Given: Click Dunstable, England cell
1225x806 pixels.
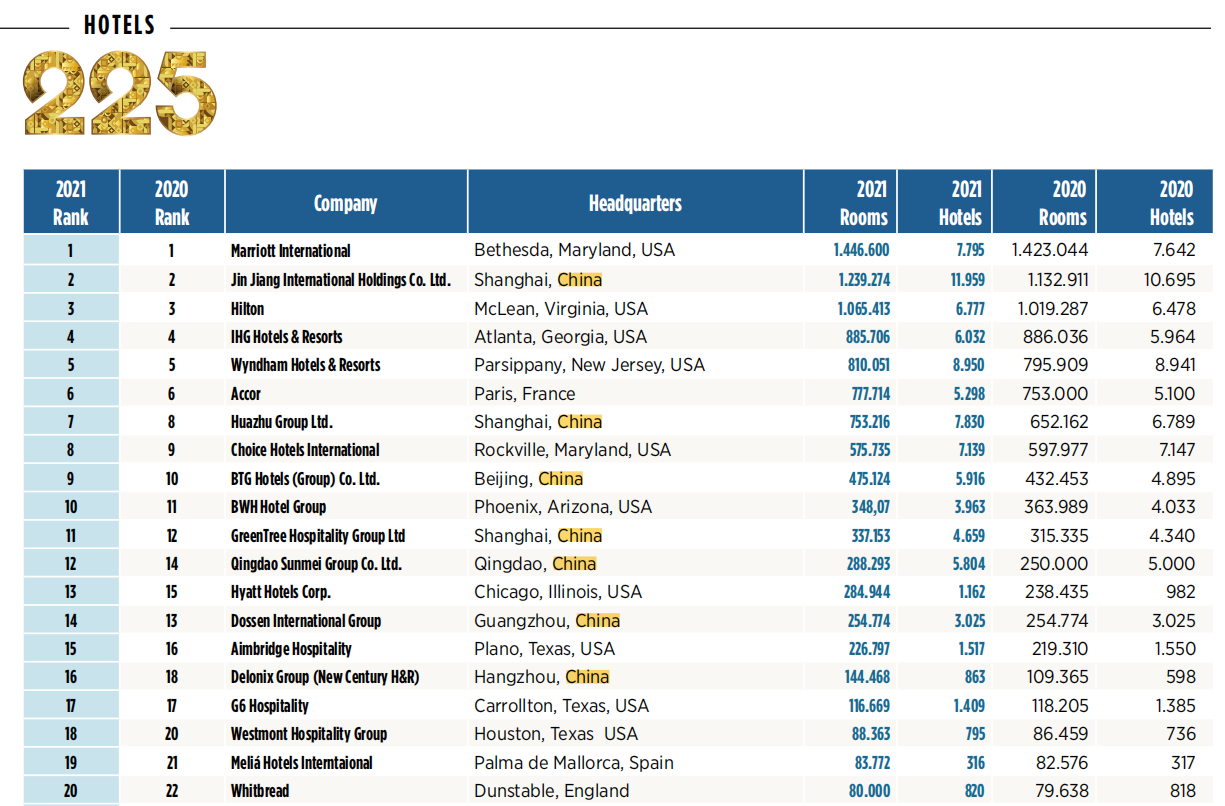Looking at the screenshot, I should pyautogui.click(x=552, y=791).
